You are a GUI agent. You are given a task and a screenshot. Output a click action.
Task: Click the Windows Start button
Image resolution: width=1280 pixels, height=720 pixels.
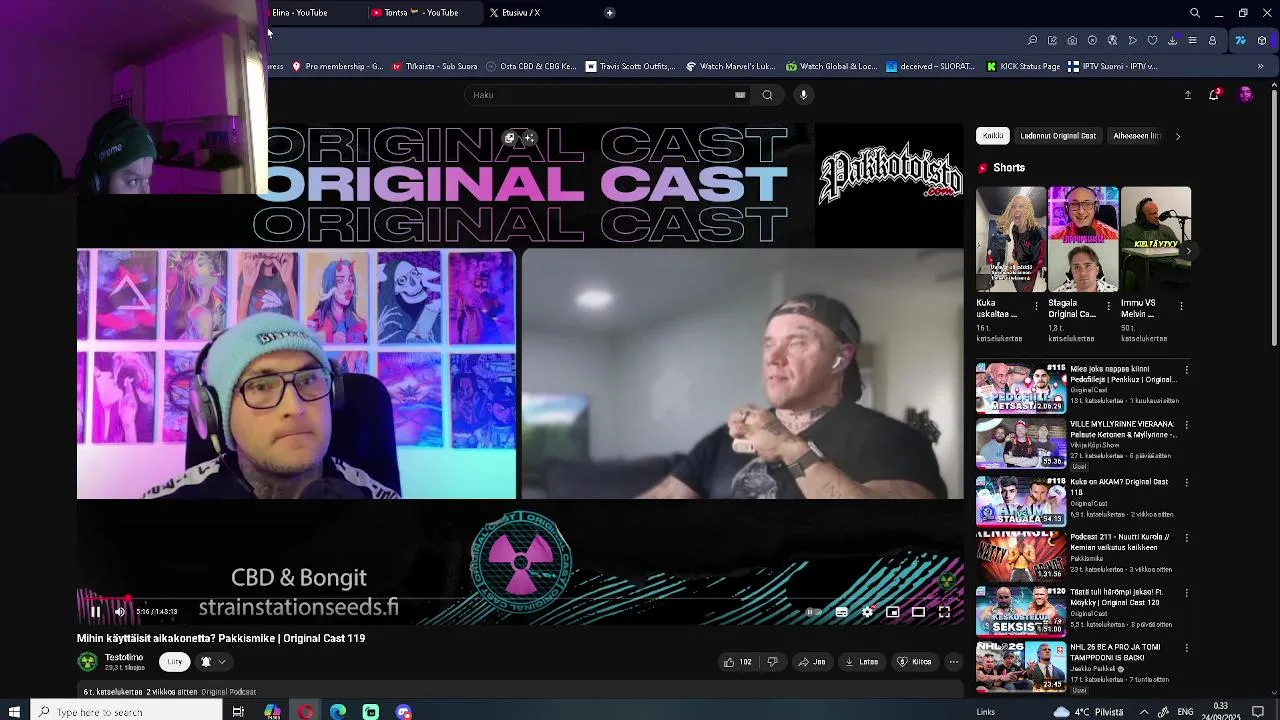14,712
